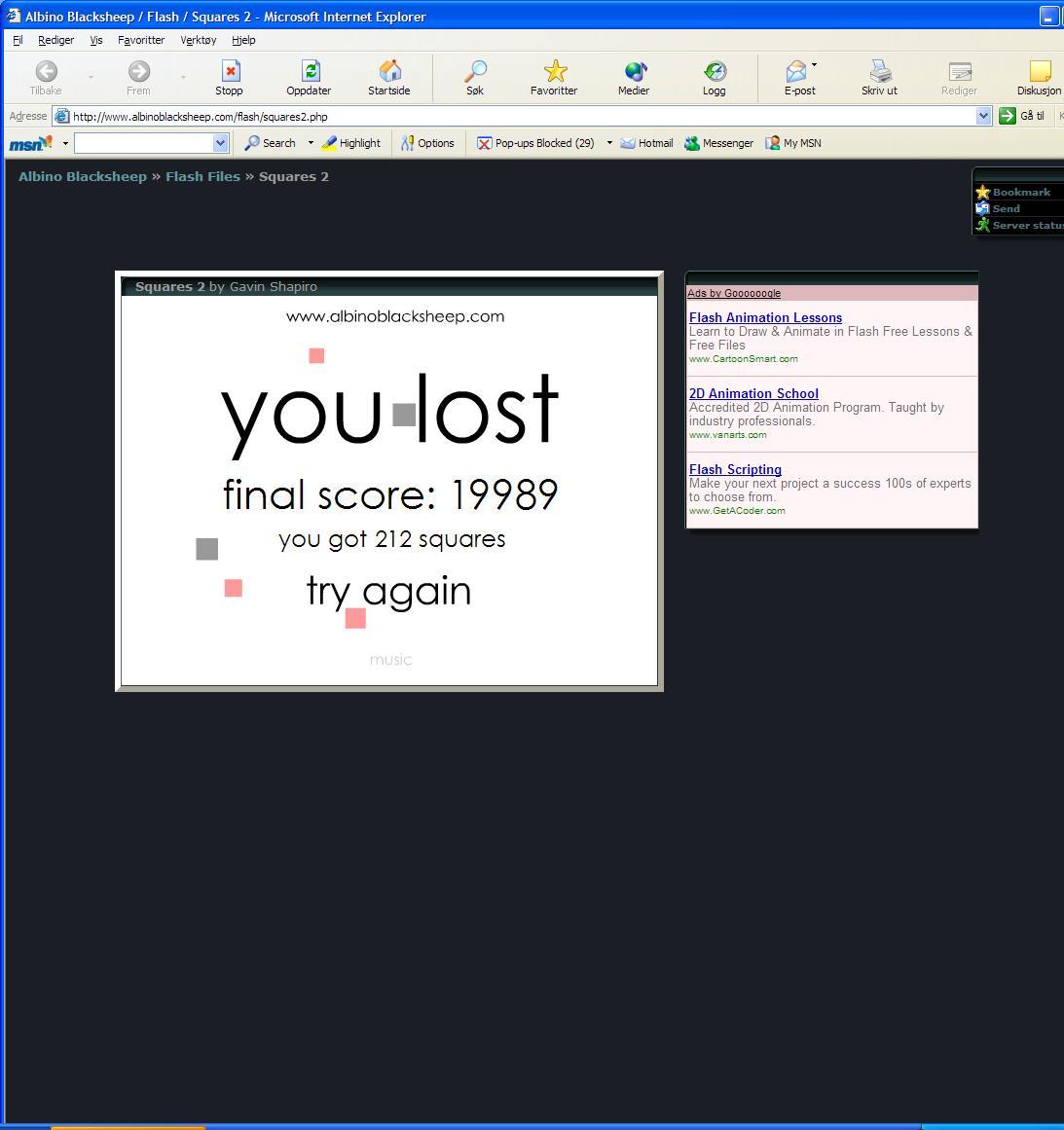Click the www.GetACoder.com ad URL

[x=737, y=511]
